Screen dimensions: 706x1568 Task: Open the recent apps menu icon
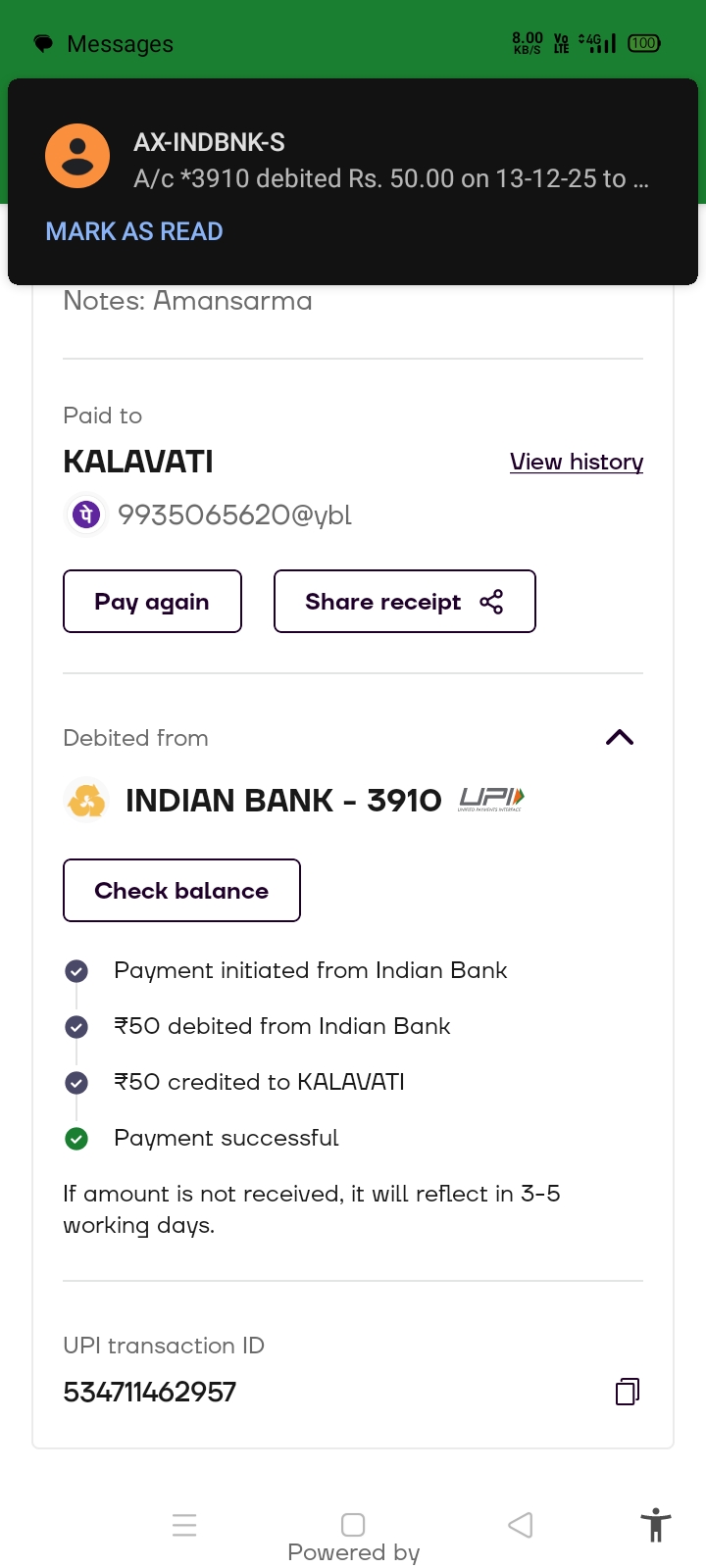click(x=184, y=1525)
